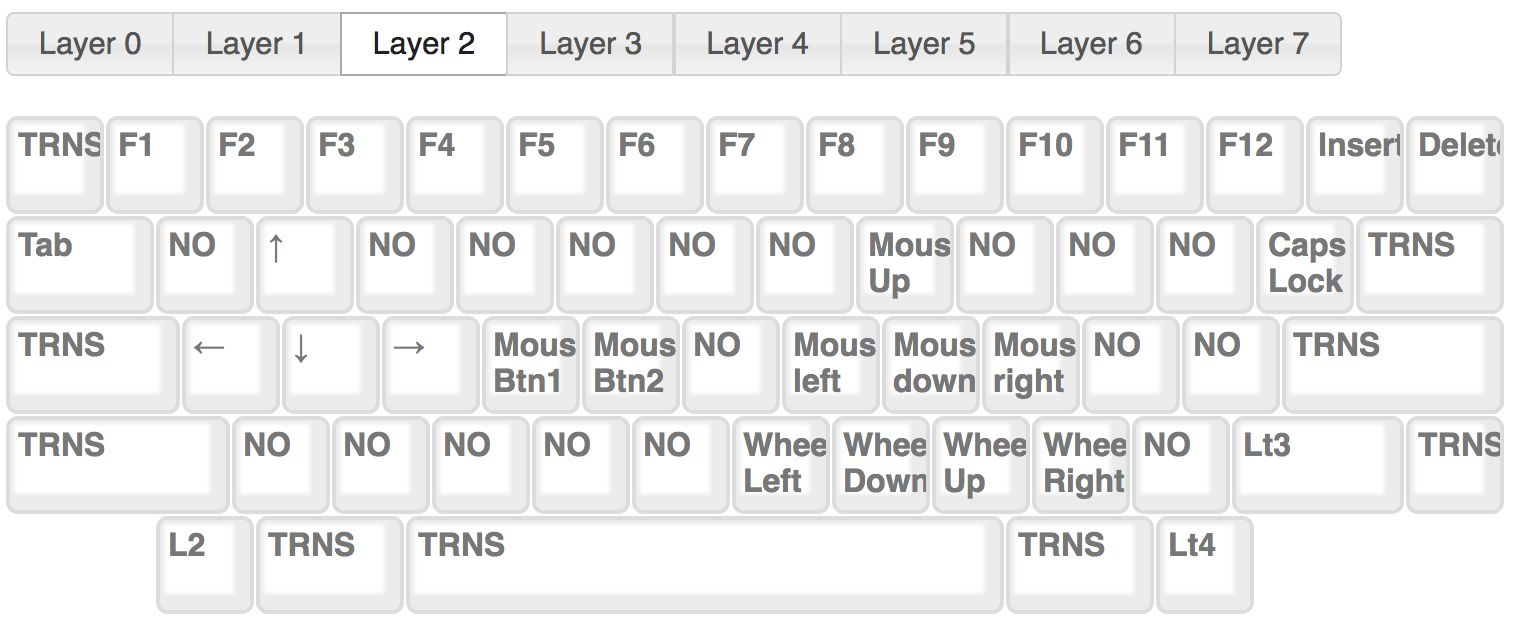Screen dimensions: 1518x624
Task: Click the up arrow key
Action: 305,264
